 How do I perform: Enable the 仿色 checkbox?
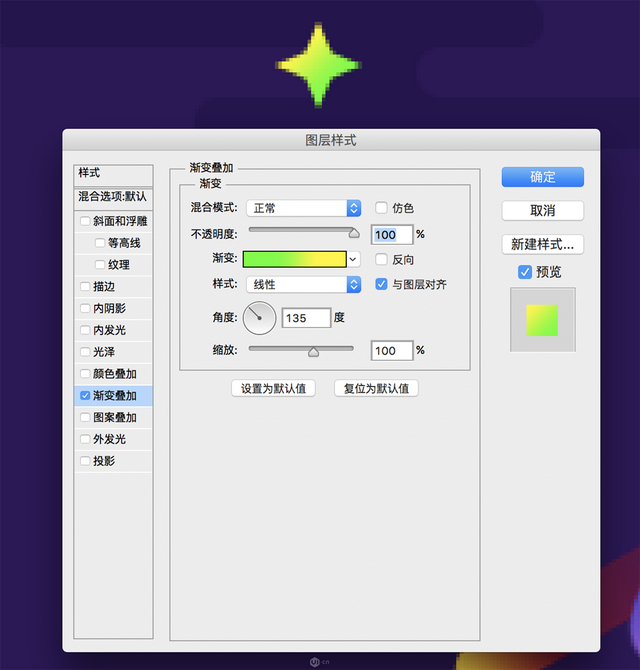(381, 208)
